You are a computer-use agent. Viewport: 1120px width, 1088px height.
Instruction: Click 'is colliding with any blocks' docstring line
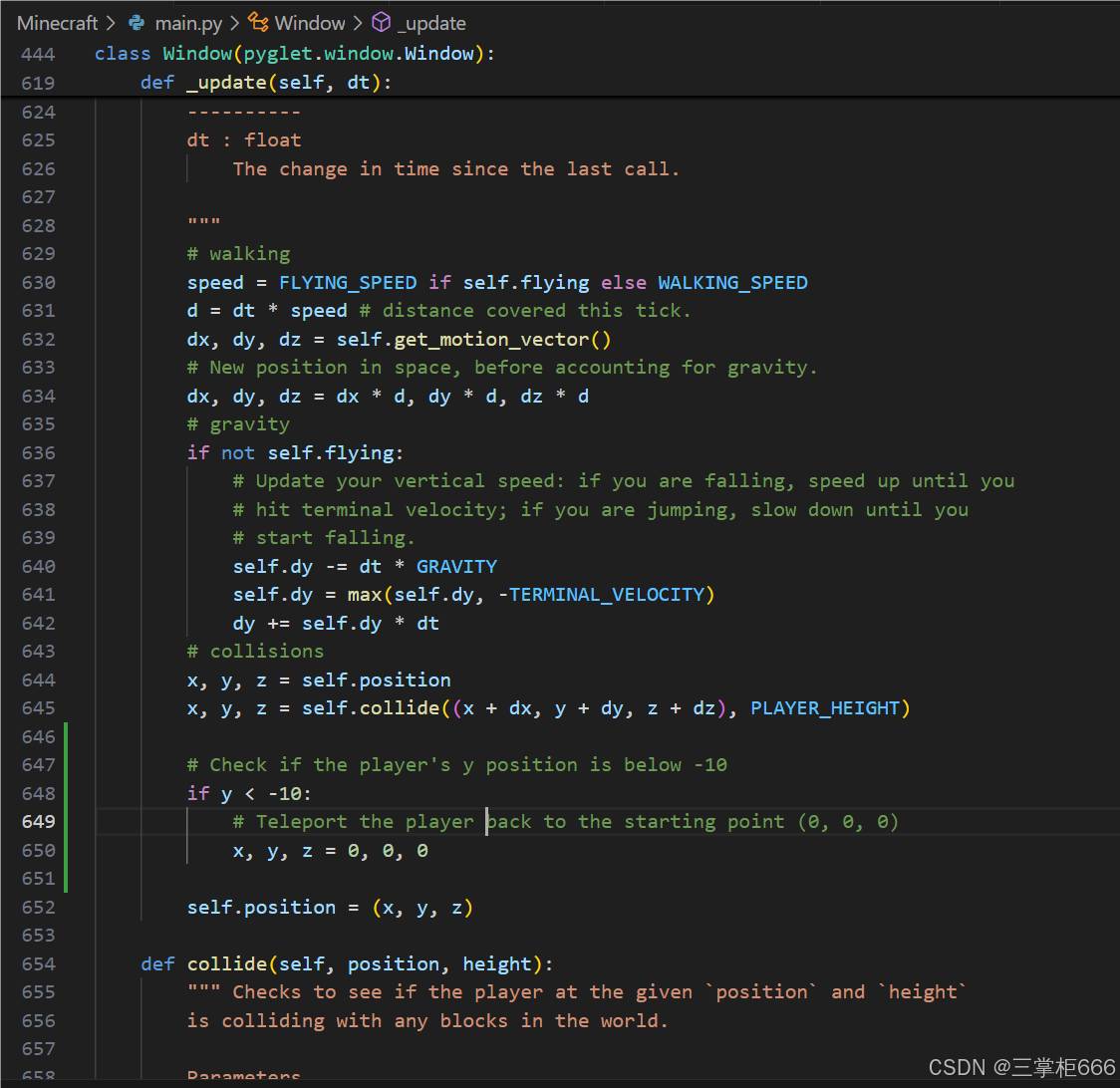click(427, 1021)
